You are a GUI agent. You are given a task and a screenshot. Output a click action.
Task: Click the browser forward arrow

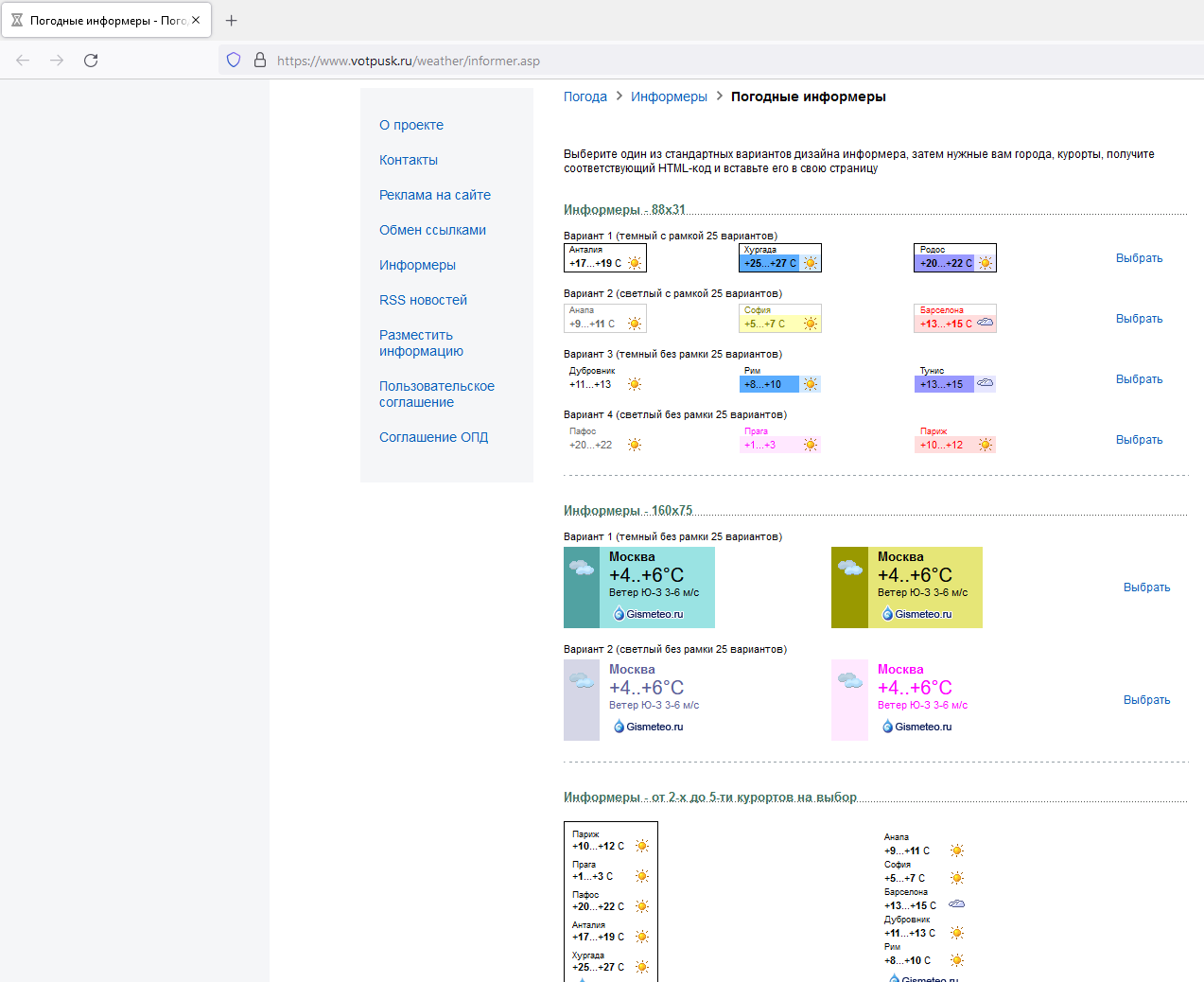(x=57, y=61)
